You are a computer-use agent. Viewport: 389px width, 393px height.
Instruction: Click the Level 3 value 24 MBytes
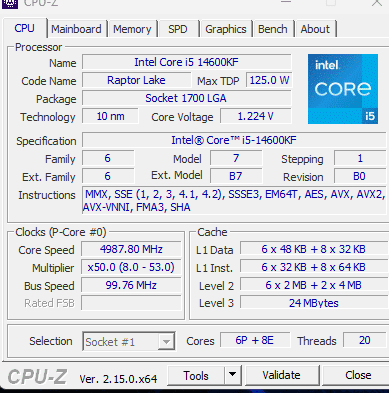[x=313, y=303]
